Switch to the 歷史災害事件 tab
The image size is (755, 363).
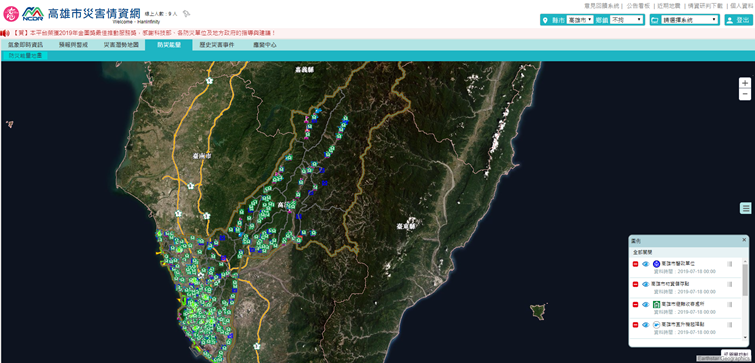point(217,45)
